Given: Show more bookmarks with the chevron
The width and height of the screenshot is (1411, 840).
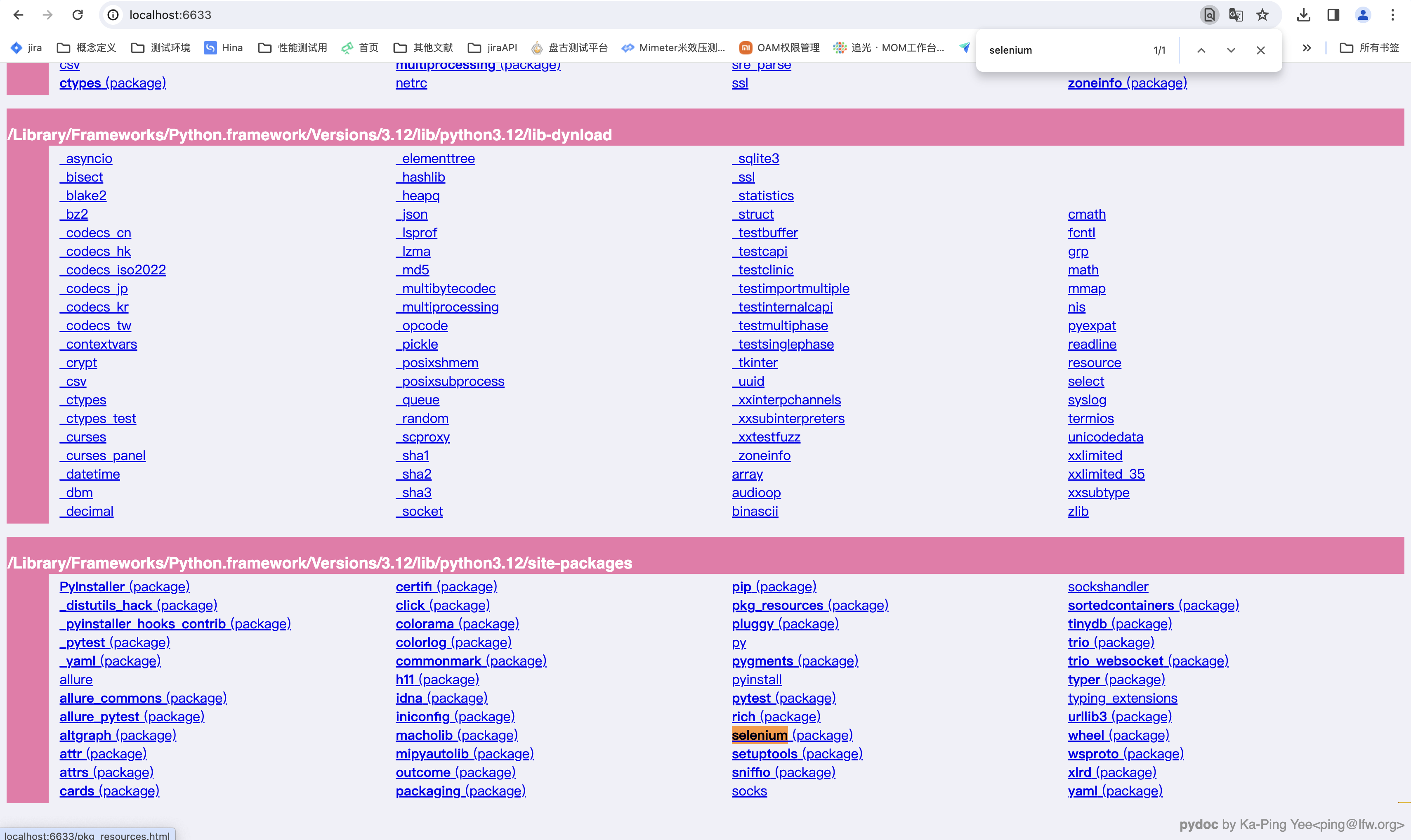Looking at the screenshot, I should [x=1306, y=47].
